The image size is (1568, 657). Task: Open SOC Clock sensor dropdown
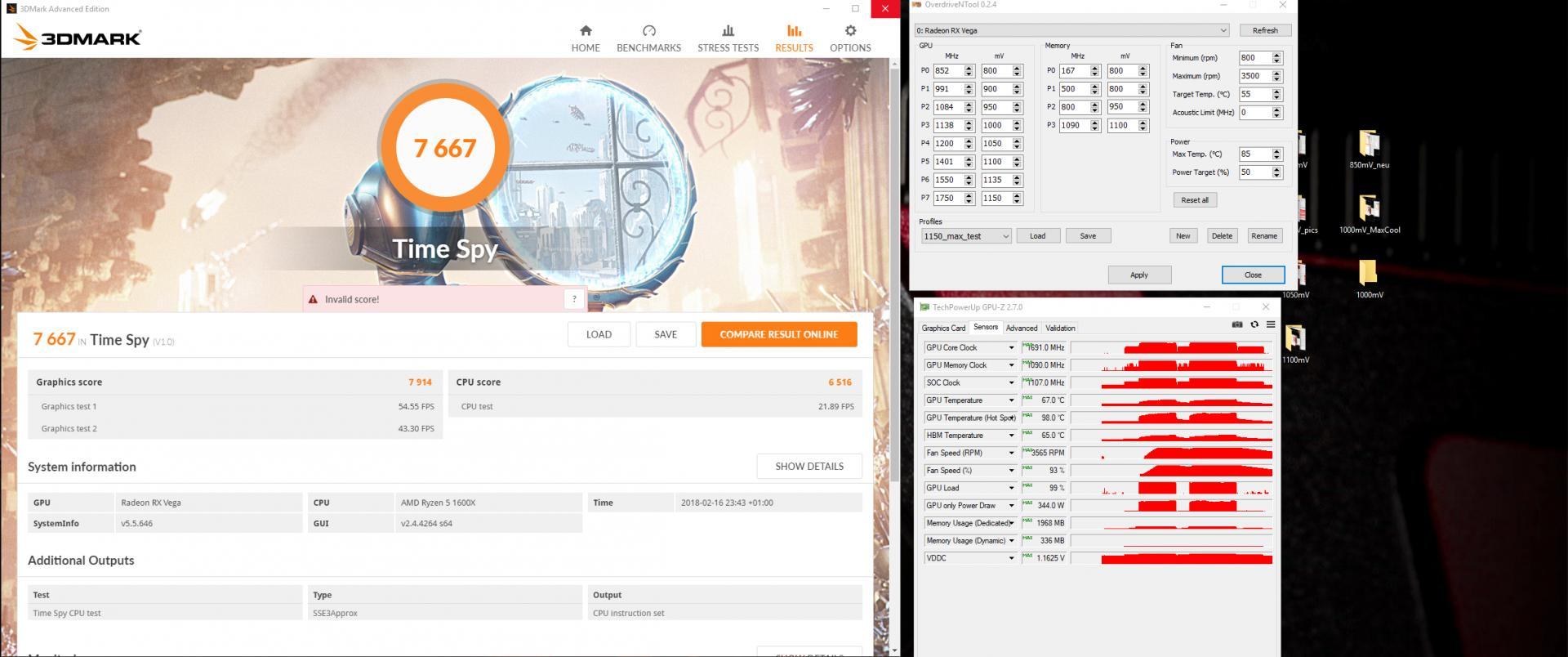[x=1011, y=382]
